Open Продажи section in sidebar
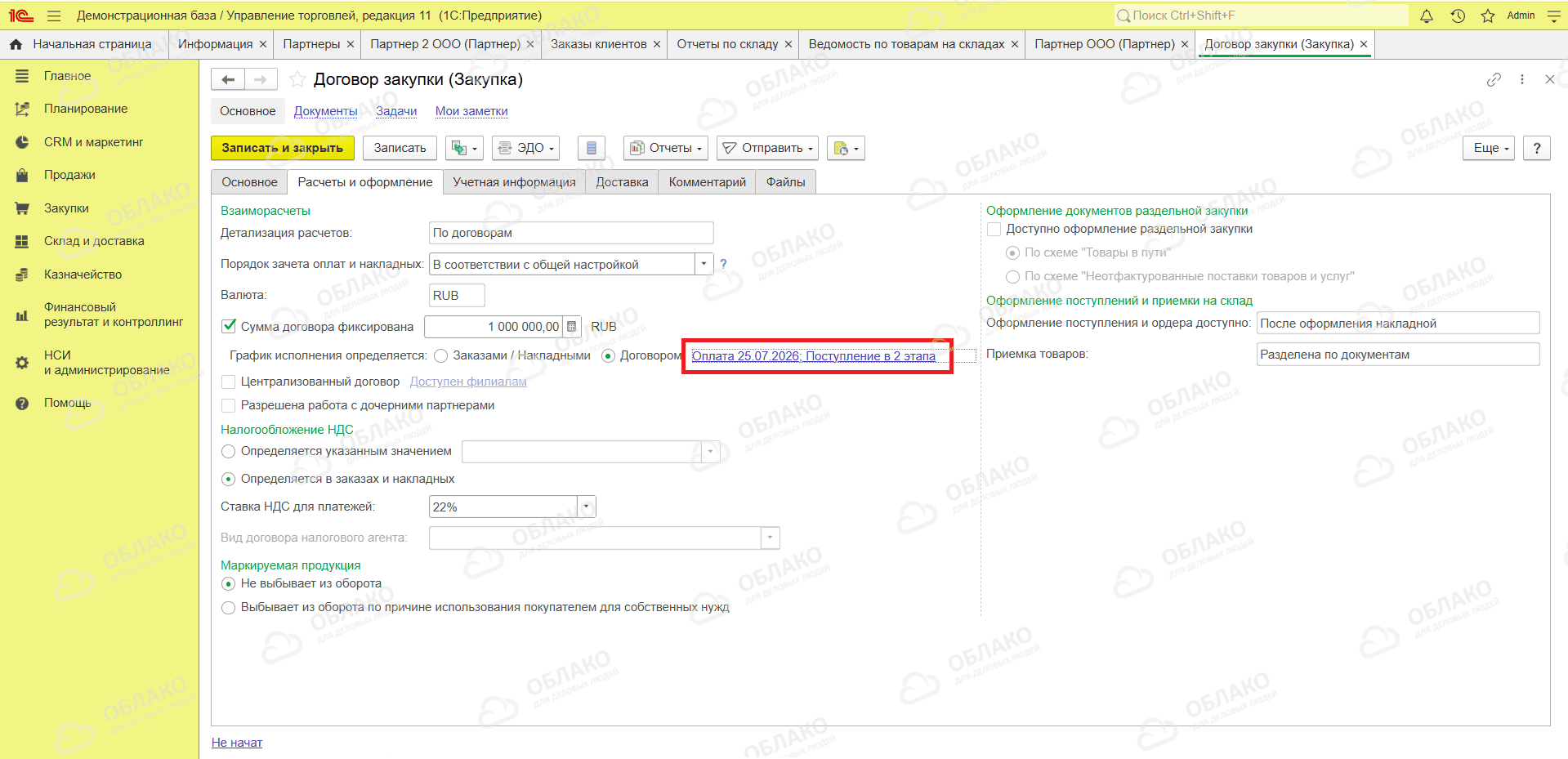The height and width of the screenshot is (759, 1568). coord(69,175)
